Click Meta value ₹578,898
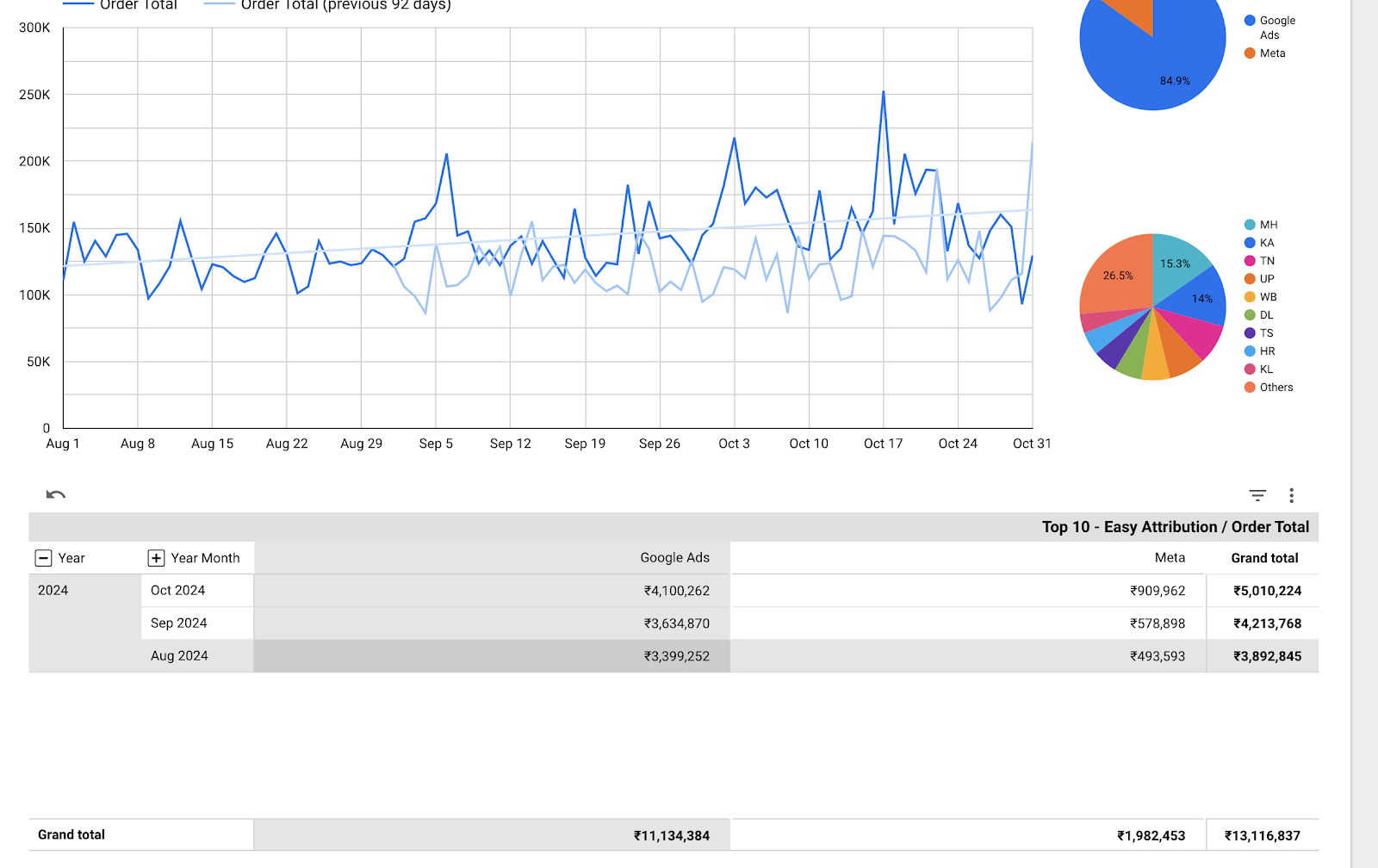The width and height of the screenshot is (1378, 868). click(1158, 623)
